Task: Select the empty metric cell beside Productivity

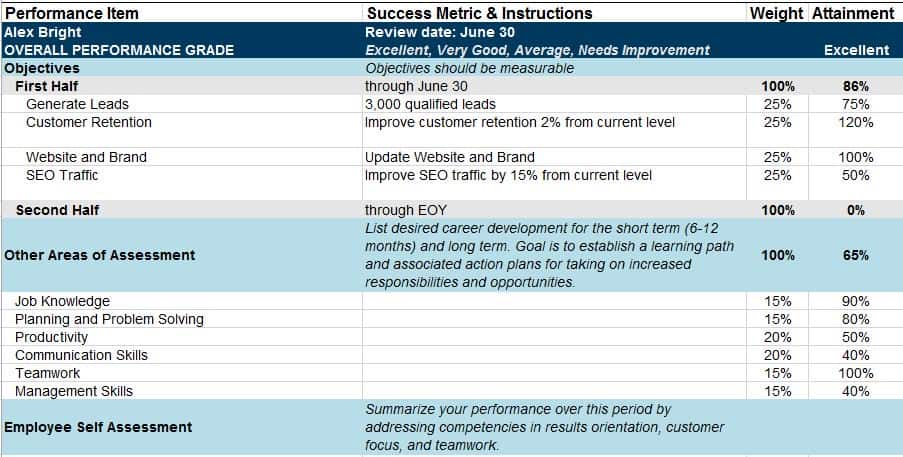Action: point(554,337)
